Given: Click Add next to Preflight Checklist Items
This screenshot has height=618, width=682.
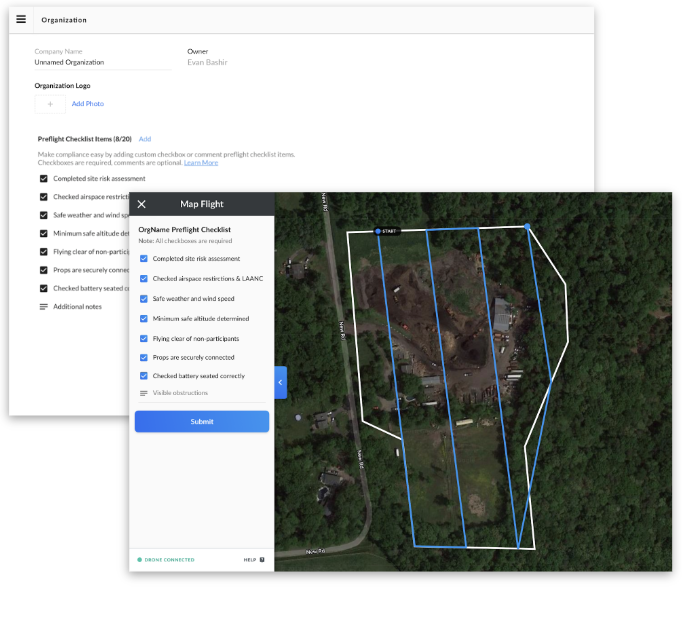Looking at the screenshot, I should (x=145, y=139).
